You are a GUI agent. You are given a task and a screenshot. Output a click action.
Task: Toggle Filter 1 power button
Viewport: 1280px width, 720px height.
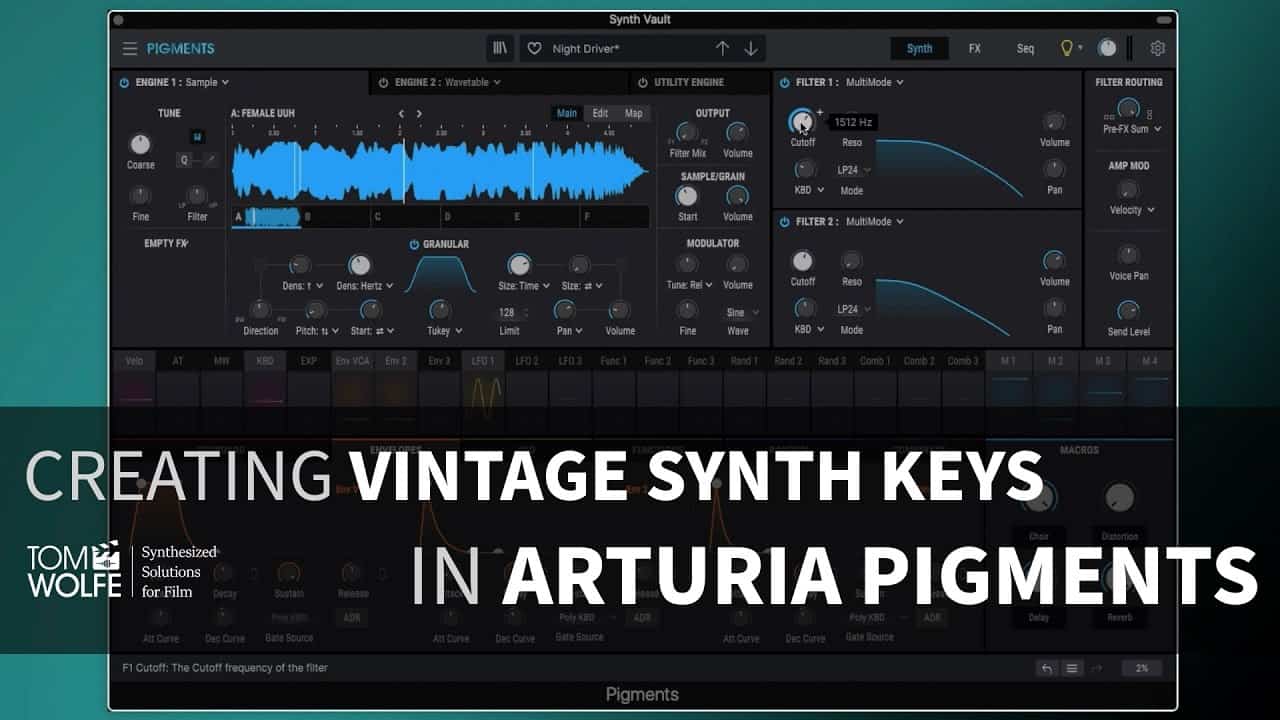(785, 82)
